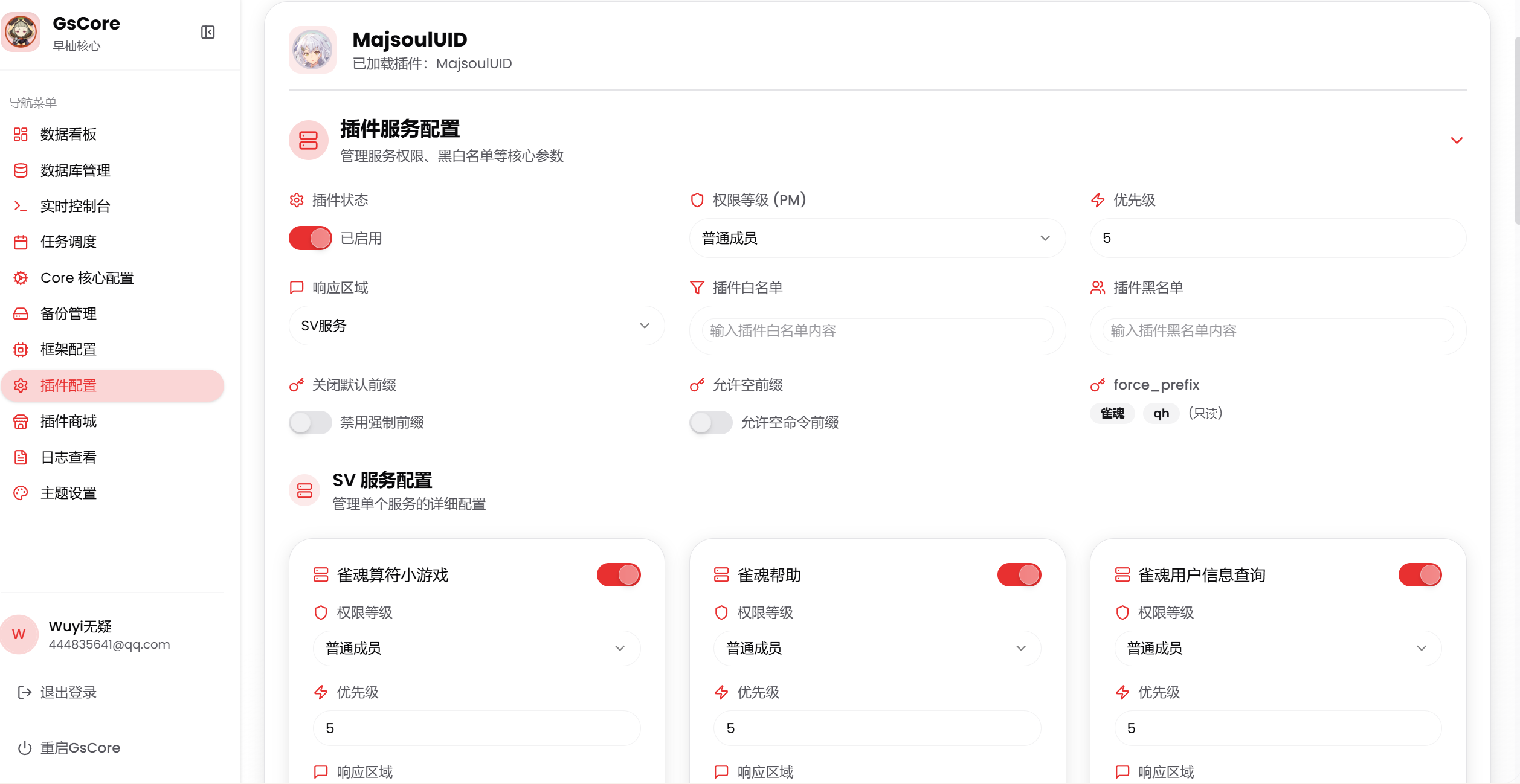This screenshot has height=784, width=1520.
Task: Open the 权限等级 (PM) 普通成员 dropdown
Action: click(877, 238)
